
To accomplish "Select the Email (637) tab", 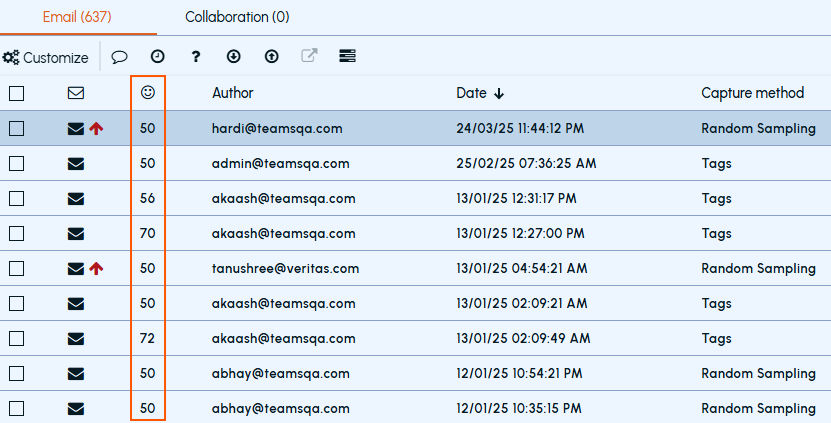I will 77,17.
